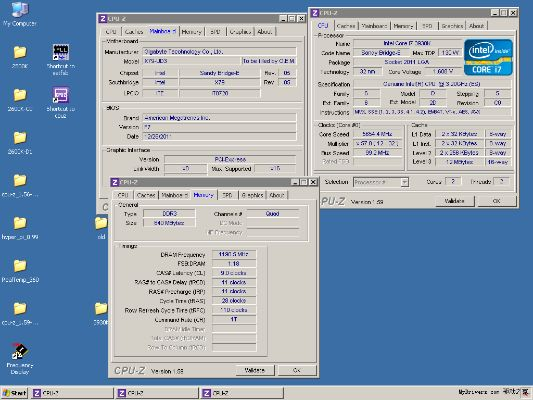Click the Command Rate '1T' value
The image size is (533, 400).
234,319
